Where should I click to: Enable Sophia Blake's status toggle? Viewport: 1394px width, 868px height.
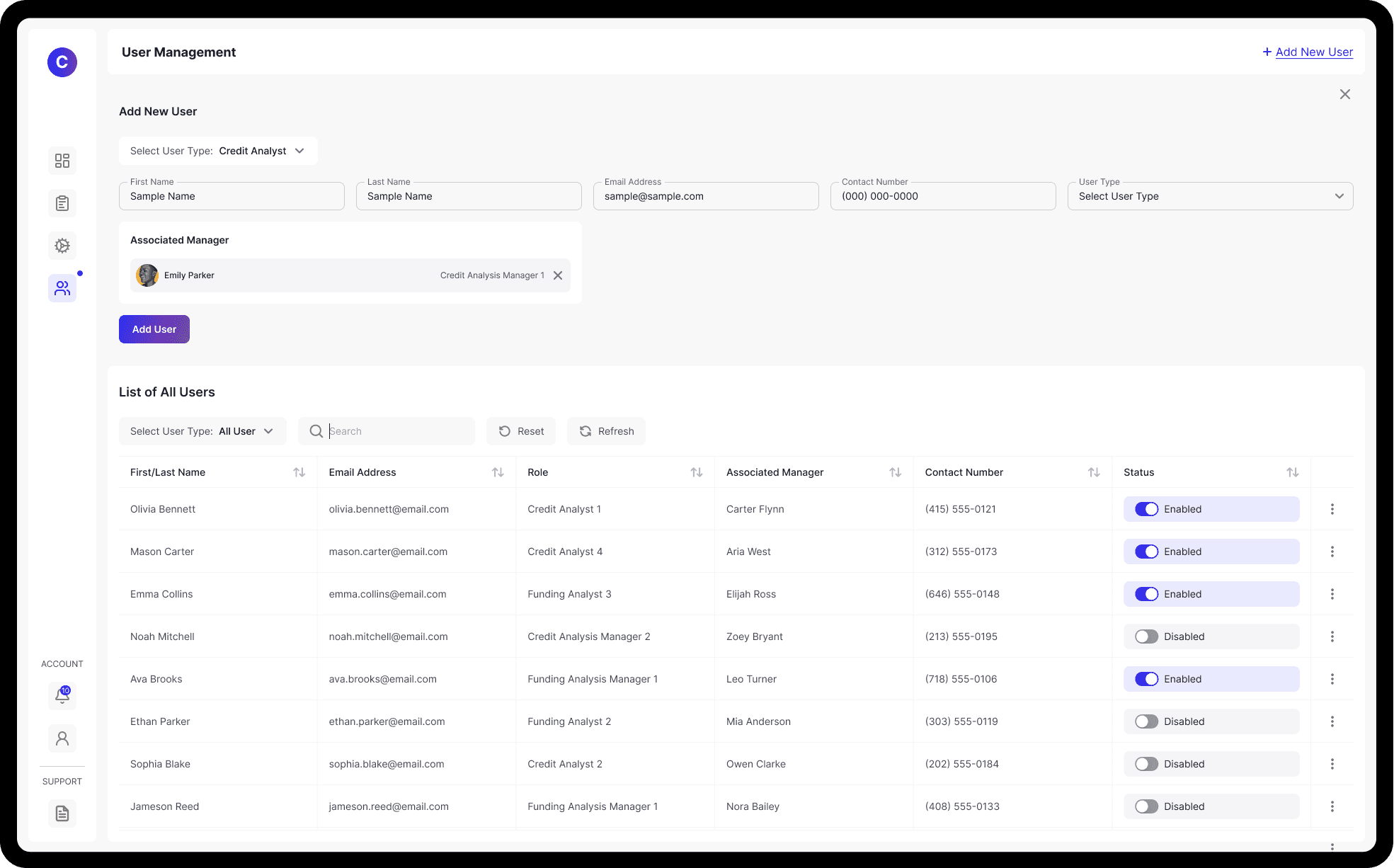click(1146, 764)
